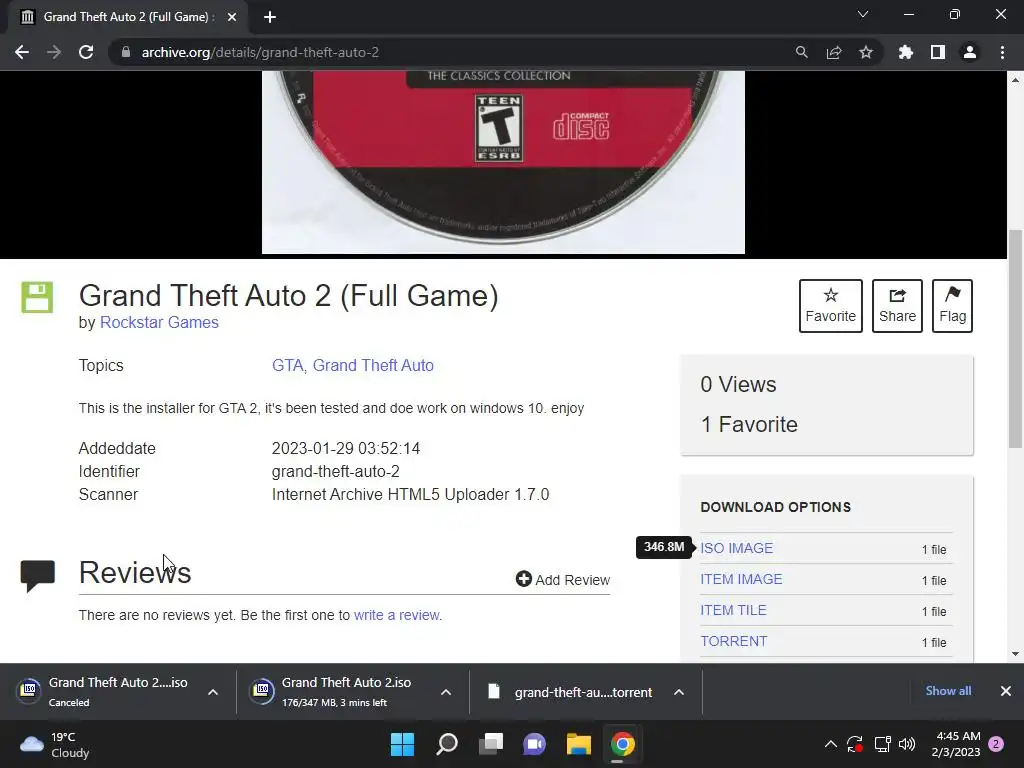Open the tab search chevron
The height and width of the screenshot is (768, 1024).
(863, 14)
